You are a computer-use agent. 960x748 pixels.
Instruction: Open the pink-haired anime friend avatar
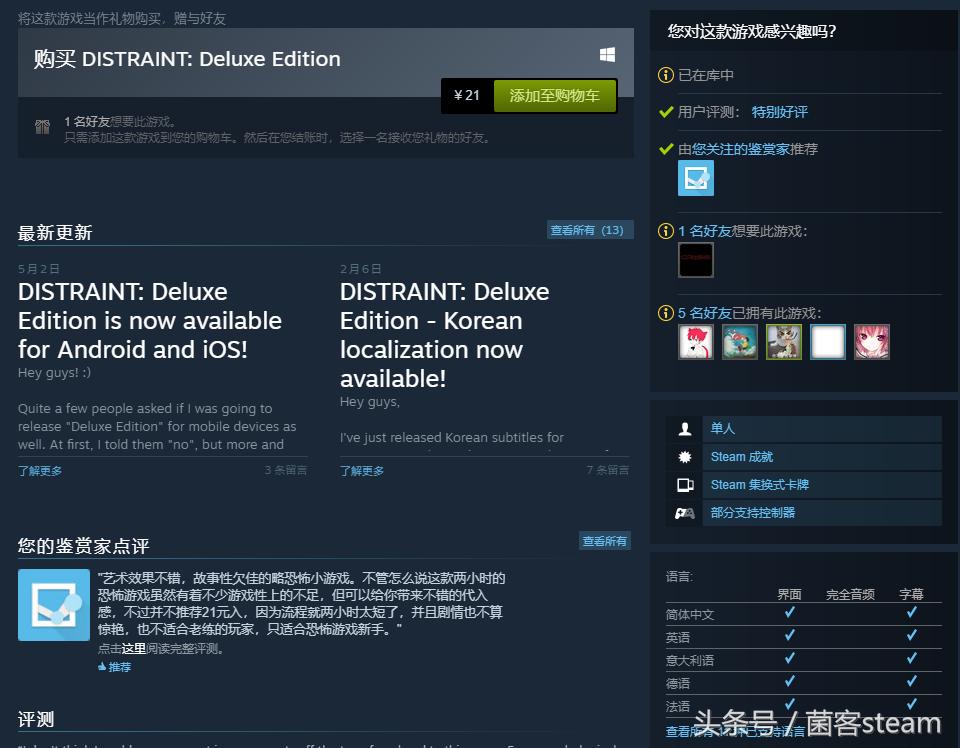tap(872, 342)
